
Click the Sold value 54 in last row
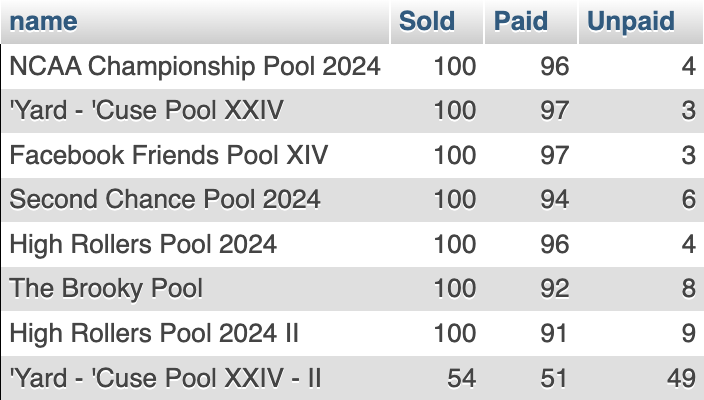462,378
